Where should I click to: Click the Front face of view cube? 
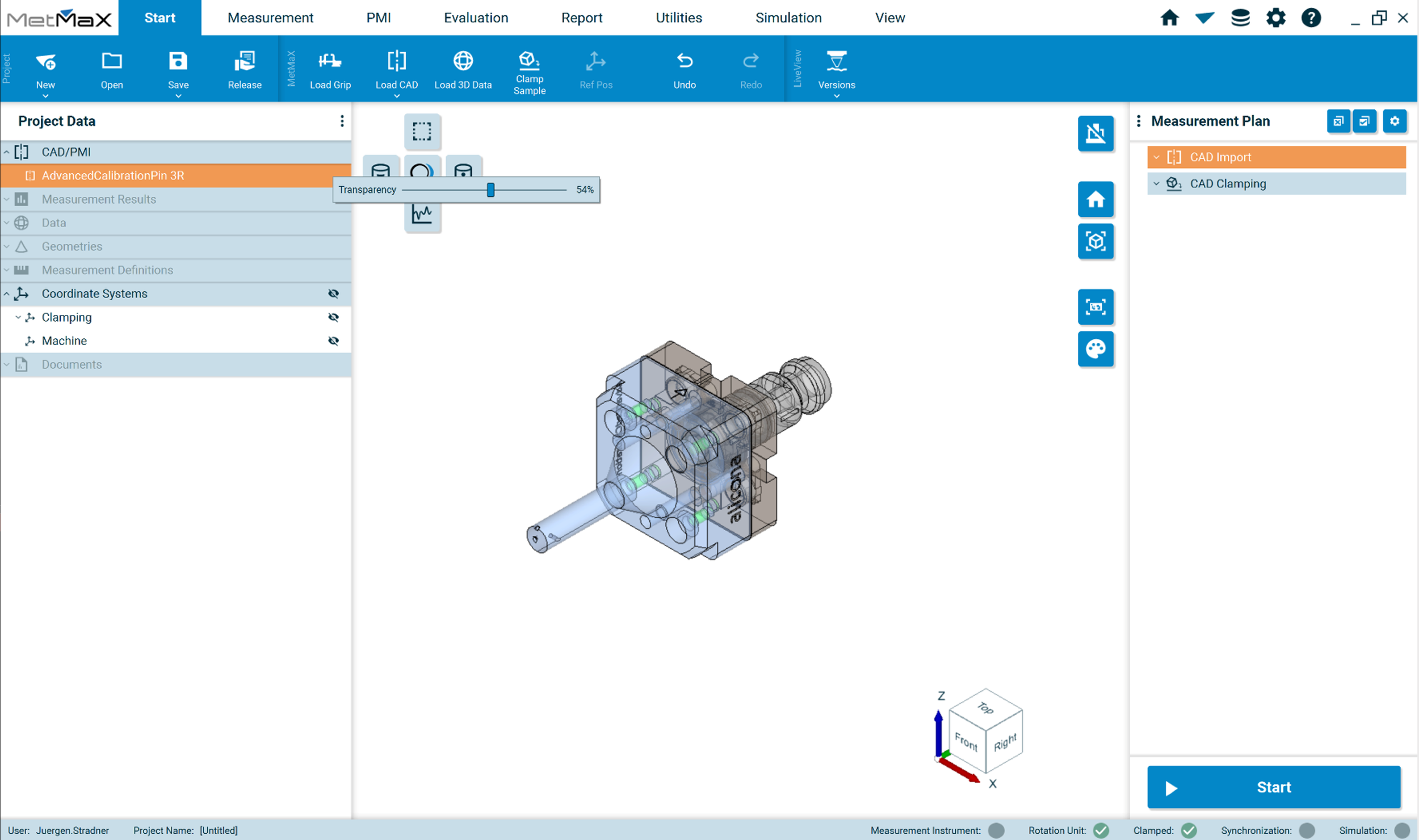[x=966, y=741]
